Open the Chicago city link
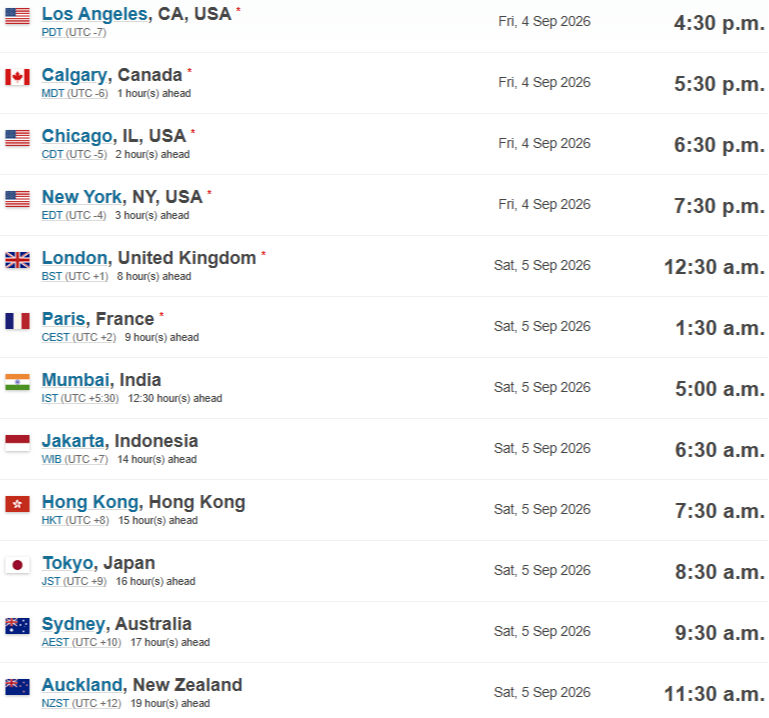 click(77, 136)
